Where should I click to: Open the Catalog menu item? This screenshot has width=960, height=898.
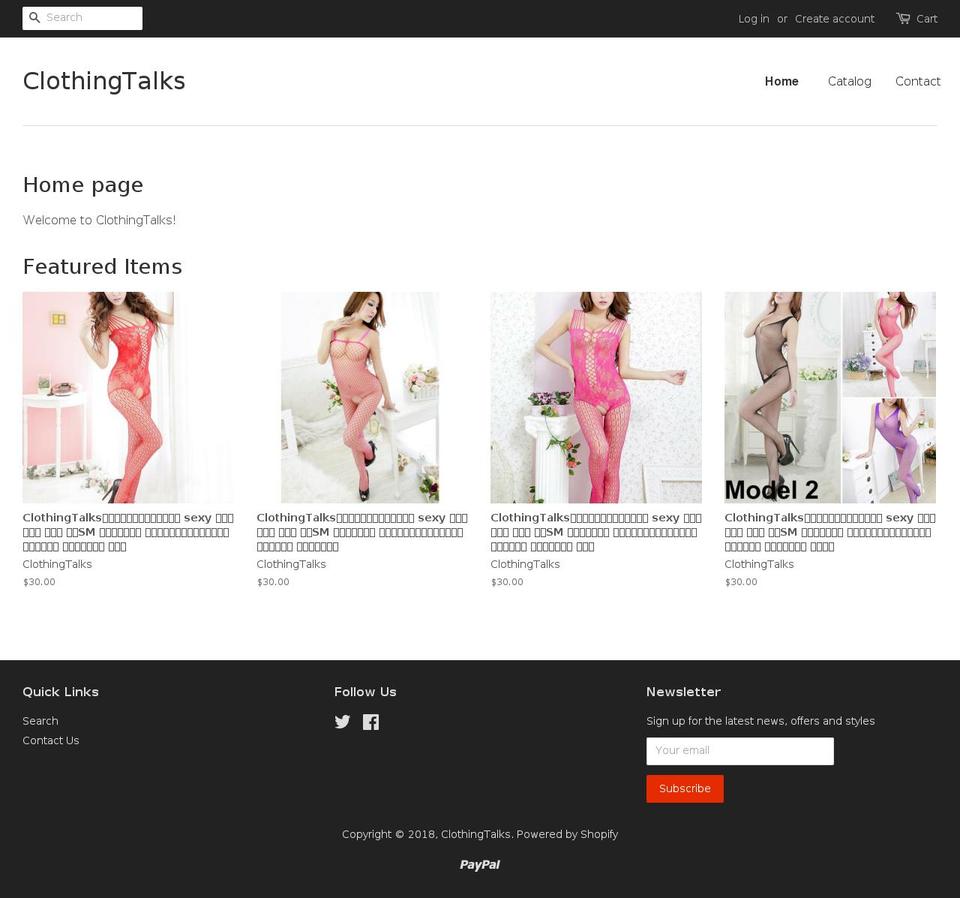point(849,81)
